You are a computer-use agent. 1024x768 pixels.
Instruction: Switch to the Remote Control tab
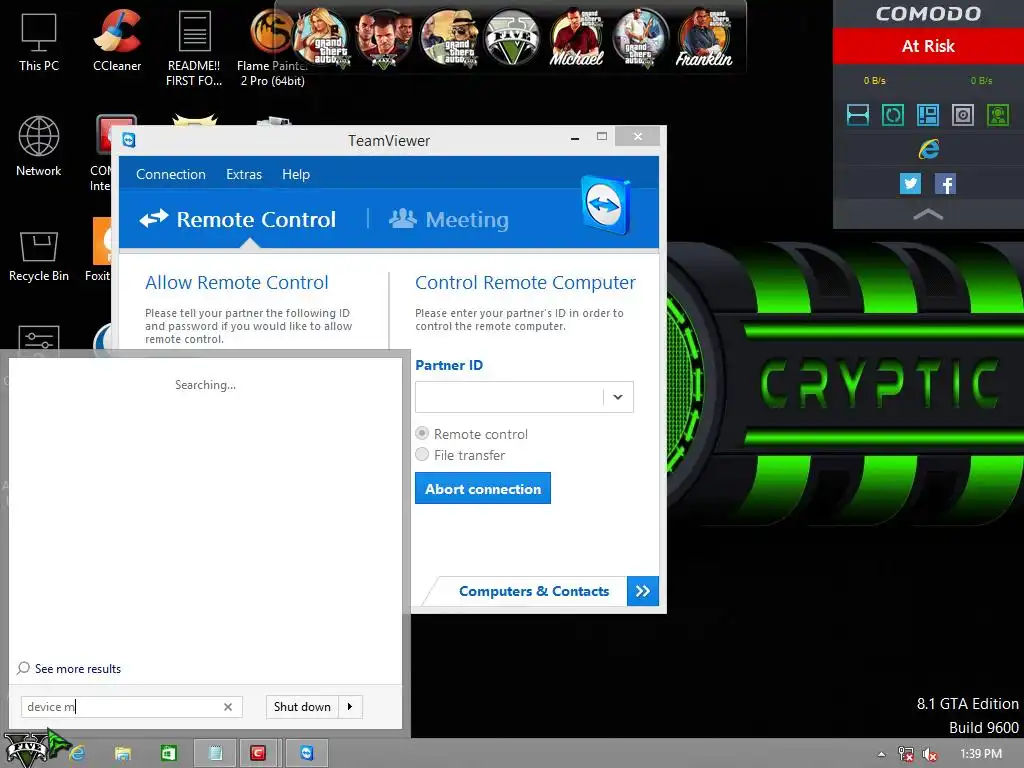pyautogui.click(x=238, y=219)
